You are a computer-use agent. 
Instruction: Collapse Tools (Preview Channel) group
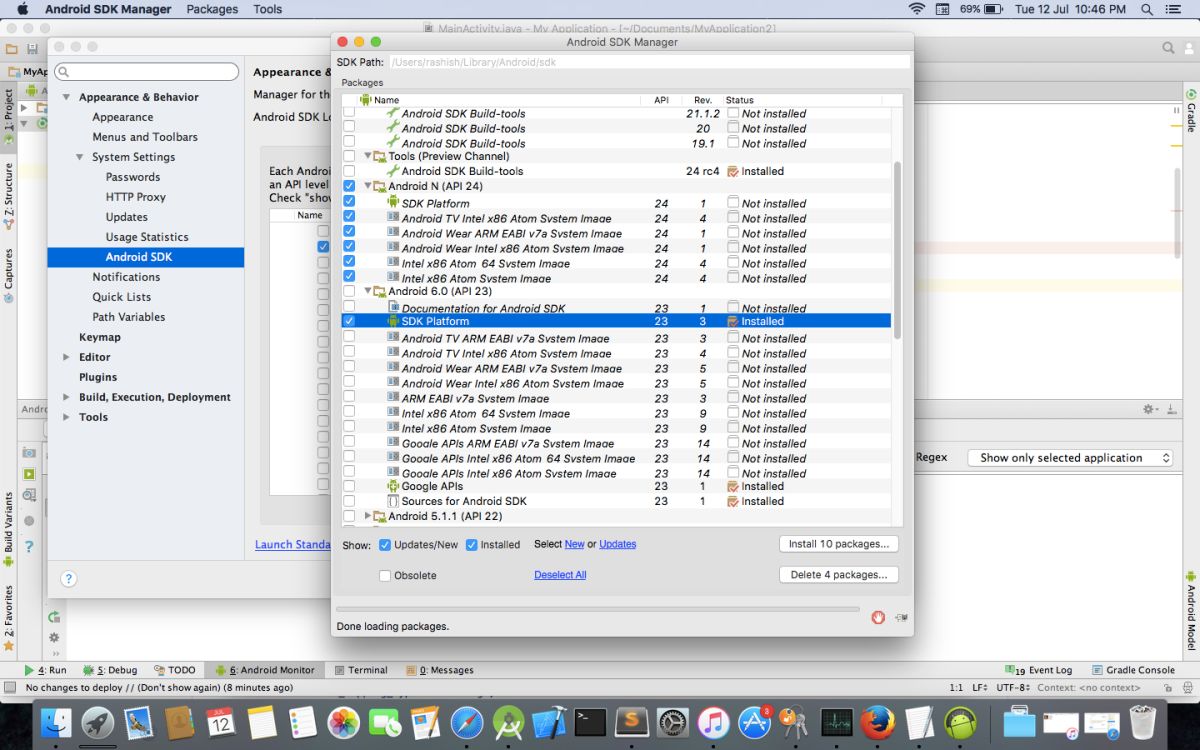click(368, 156)
